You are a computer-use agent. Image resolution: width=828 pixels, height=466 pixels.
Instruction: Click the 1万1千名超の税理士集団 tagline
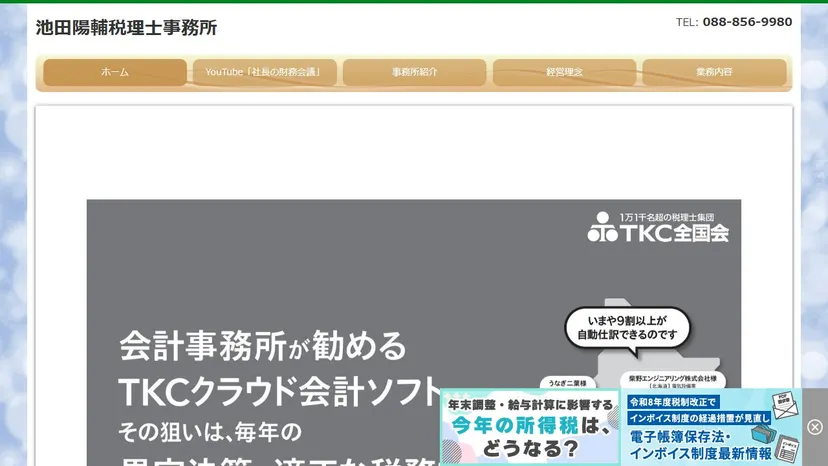(x=667, y=217)
